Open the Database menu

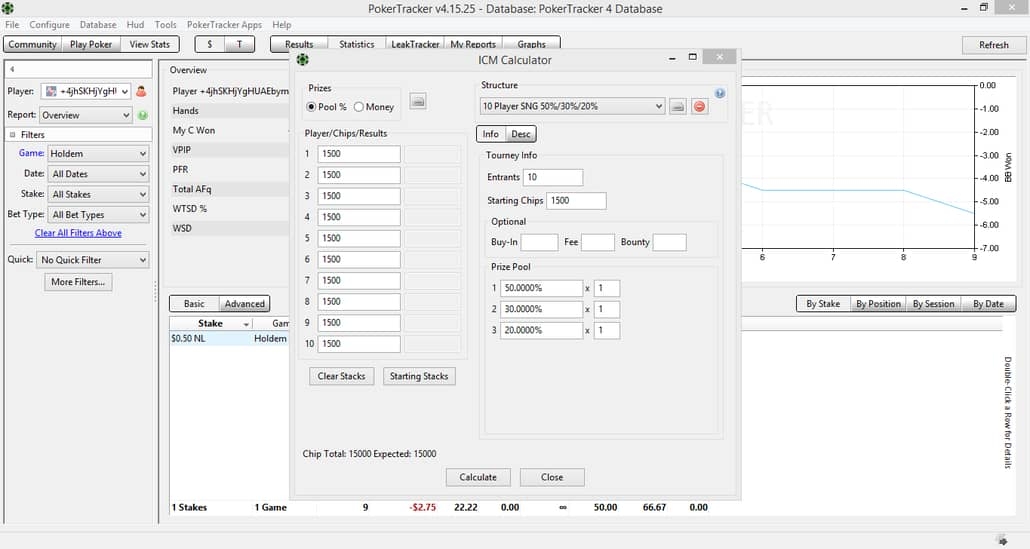pos(98,25)
